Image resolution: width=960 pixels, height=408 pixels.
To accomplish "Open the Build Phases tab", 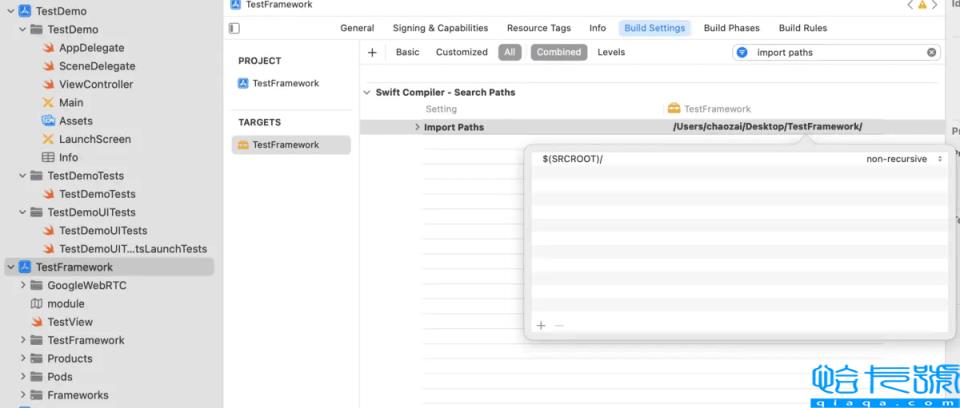I will [732, 28].
